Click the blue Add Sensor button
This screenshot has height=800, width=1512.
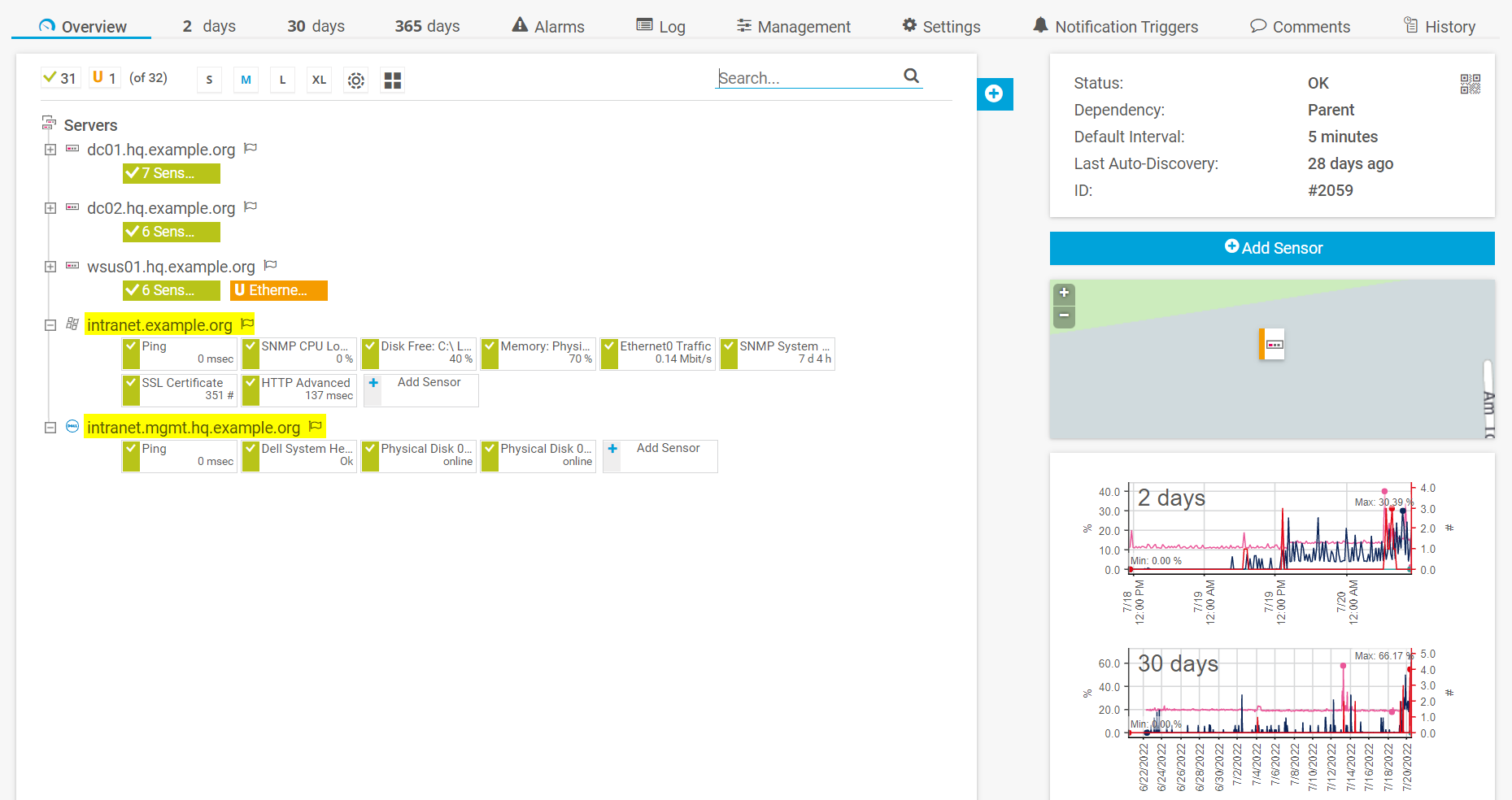pyautogui.click(x=1272, y=248)
